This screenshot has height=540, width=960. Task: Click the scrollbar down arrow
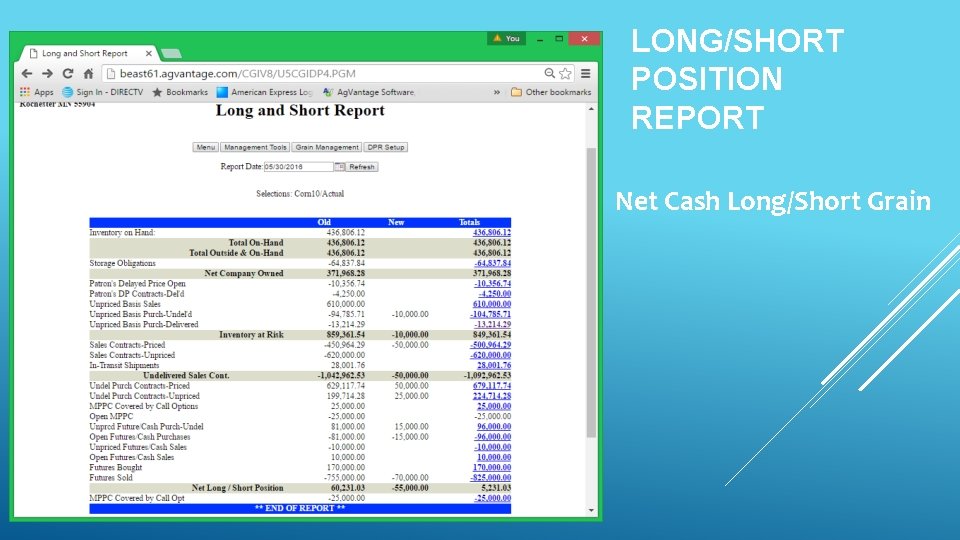(x=591, y=510)
